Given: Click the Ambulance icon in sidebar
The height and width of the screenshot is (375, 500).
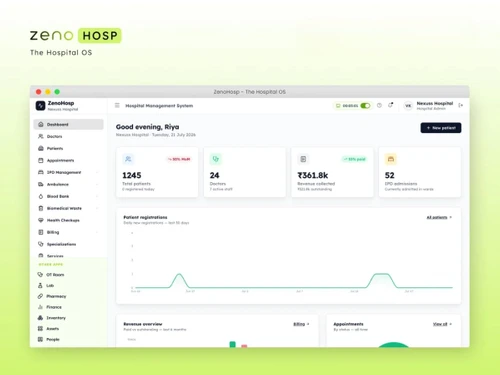Looking at the screenshot, I should pyautogui.click(x=41, y=184).
